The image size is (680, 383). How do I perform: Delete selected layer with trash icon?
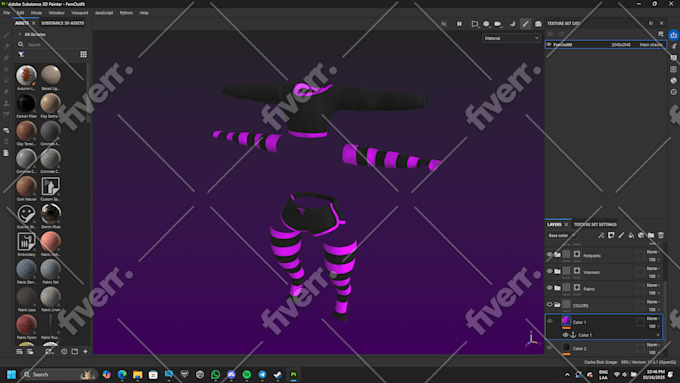tap(661, 235)
